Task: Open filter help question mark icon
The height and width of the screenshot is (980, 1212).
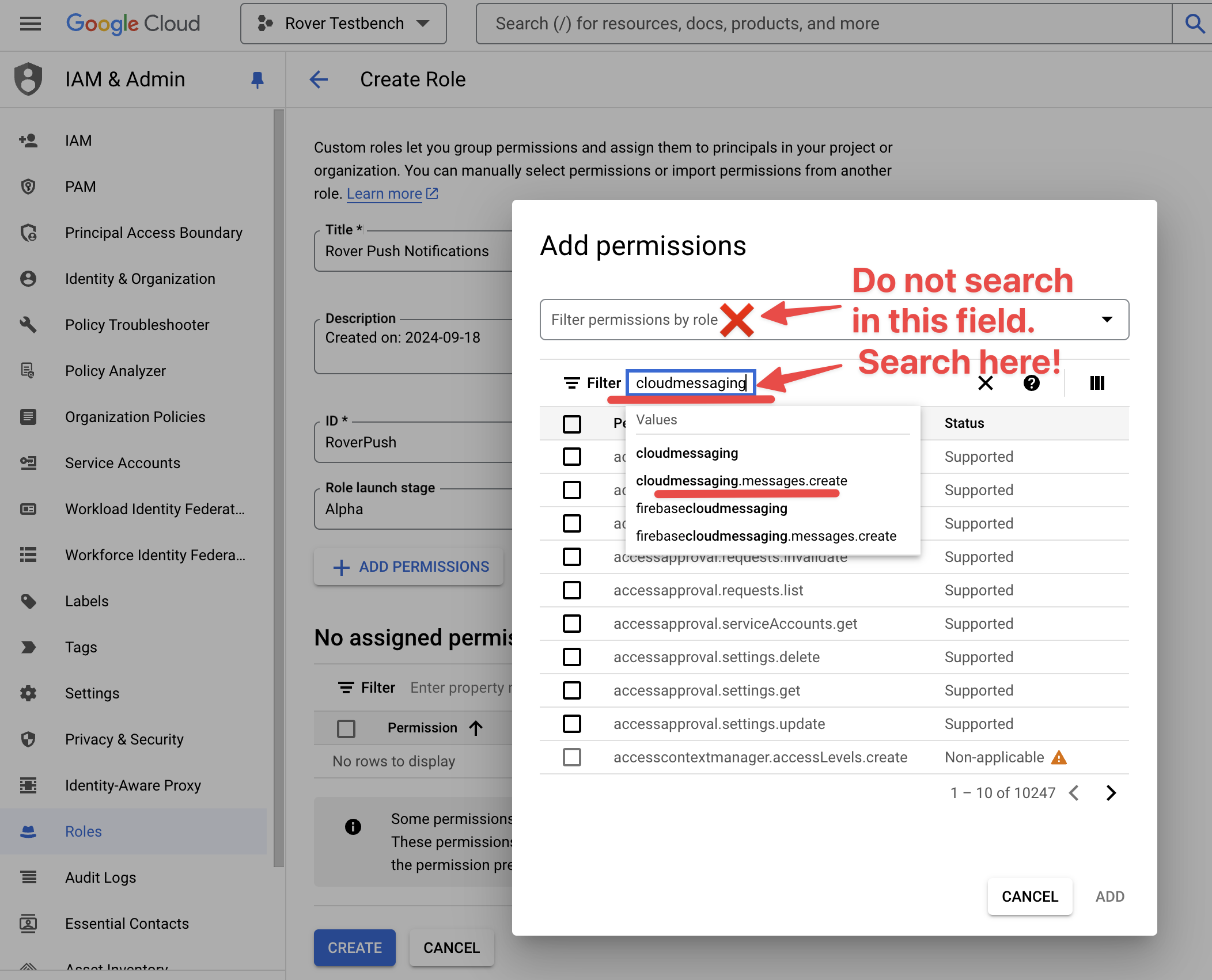Action: (x=1031, y=383)
